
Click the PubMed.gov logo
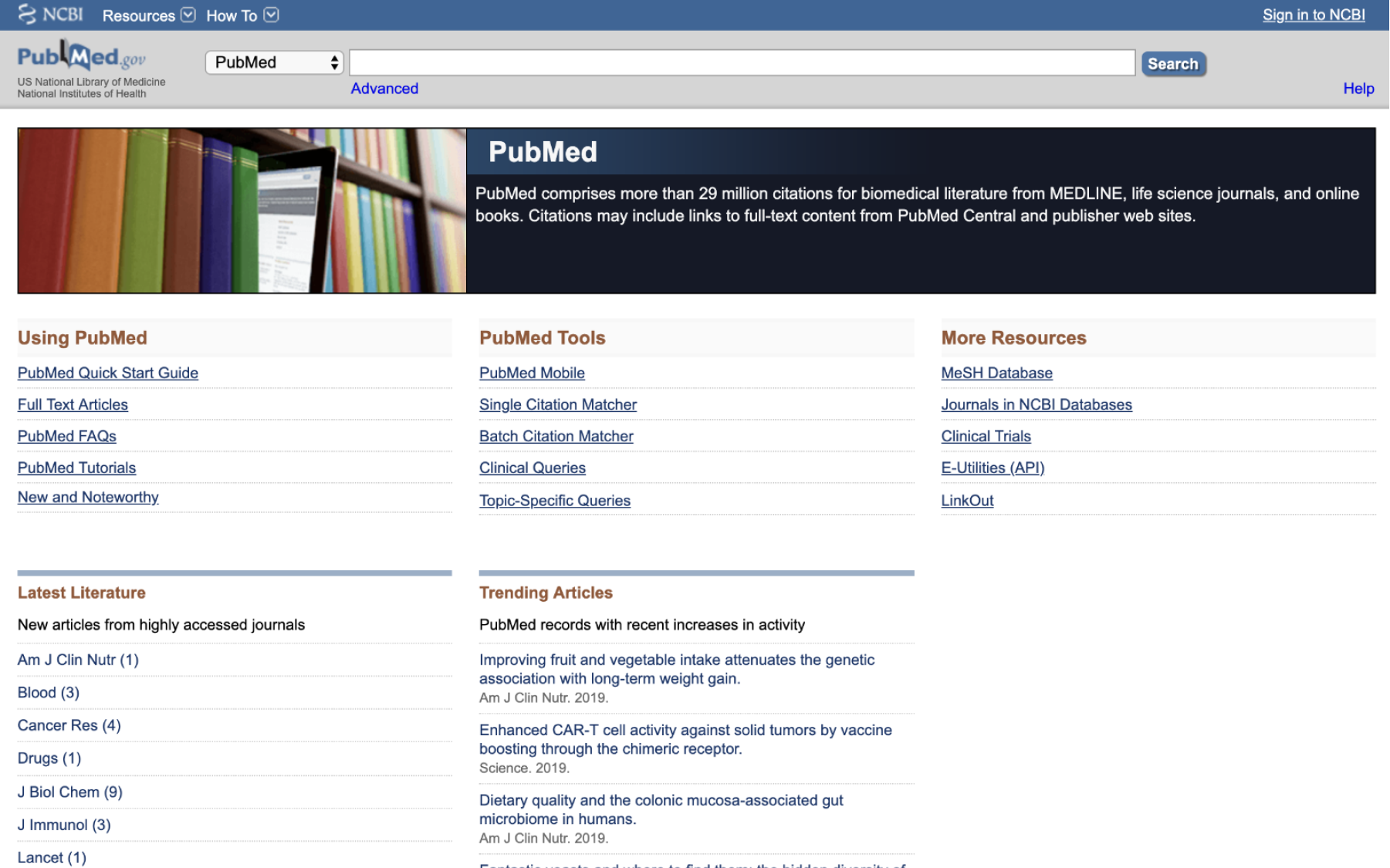click(x=81, y=57)
